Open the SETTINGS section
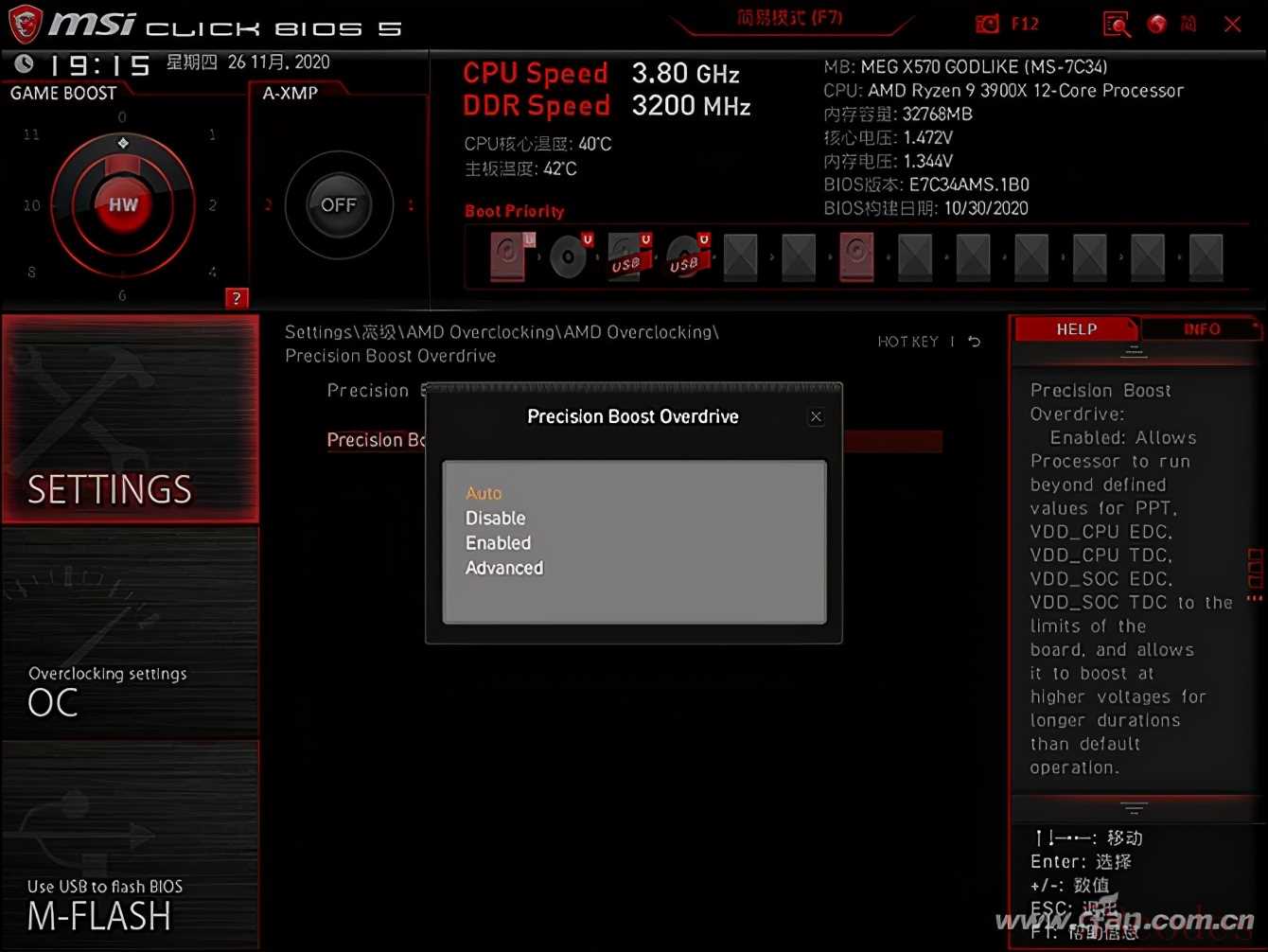1268x952 pixels. [131, 419]
